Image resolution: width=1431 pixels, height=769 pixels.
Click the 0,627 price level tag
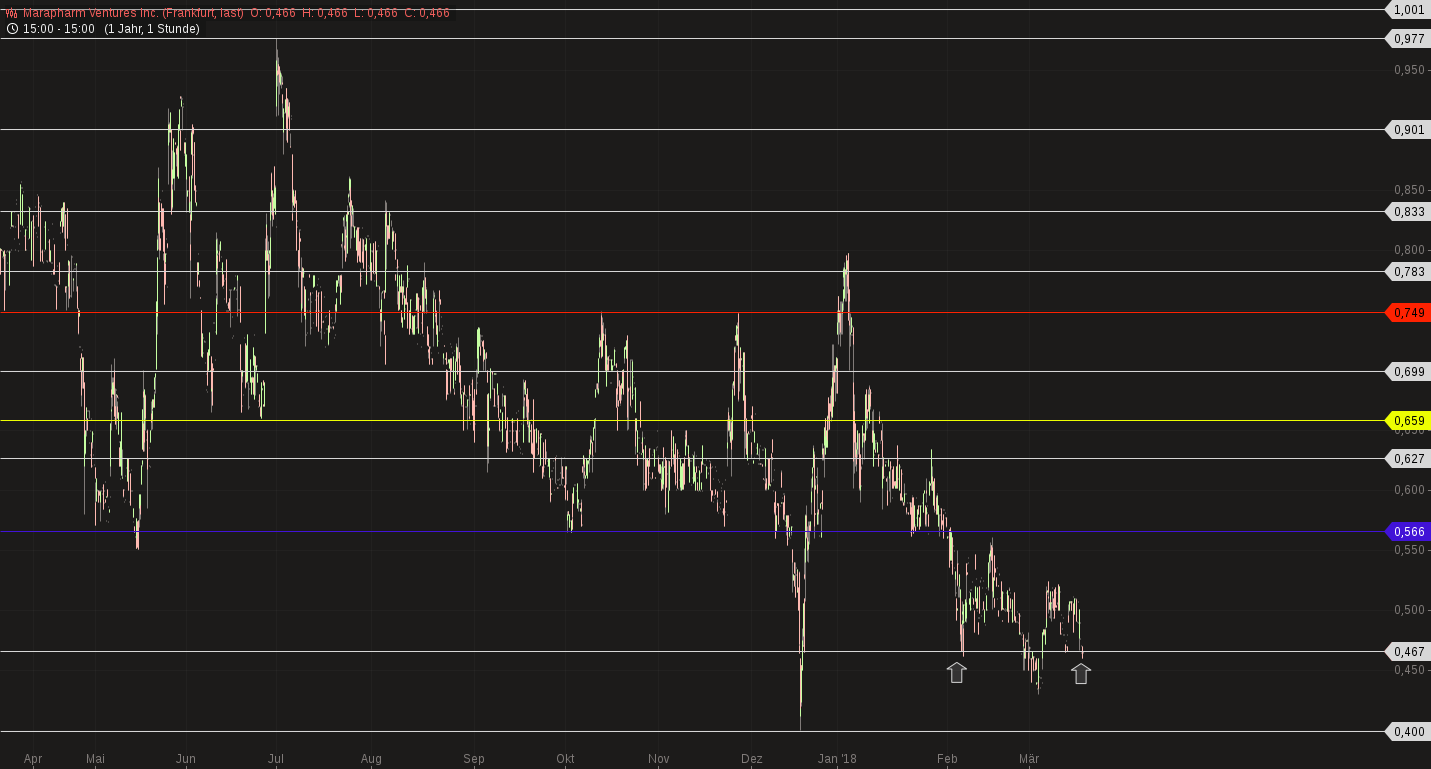[1408, 459]
